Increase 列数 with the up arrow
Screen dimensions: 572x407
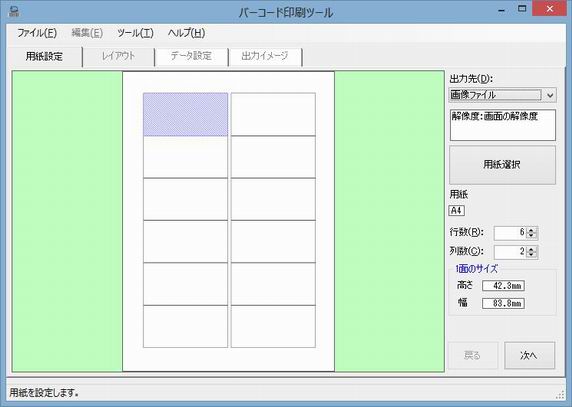click(531, 249)
